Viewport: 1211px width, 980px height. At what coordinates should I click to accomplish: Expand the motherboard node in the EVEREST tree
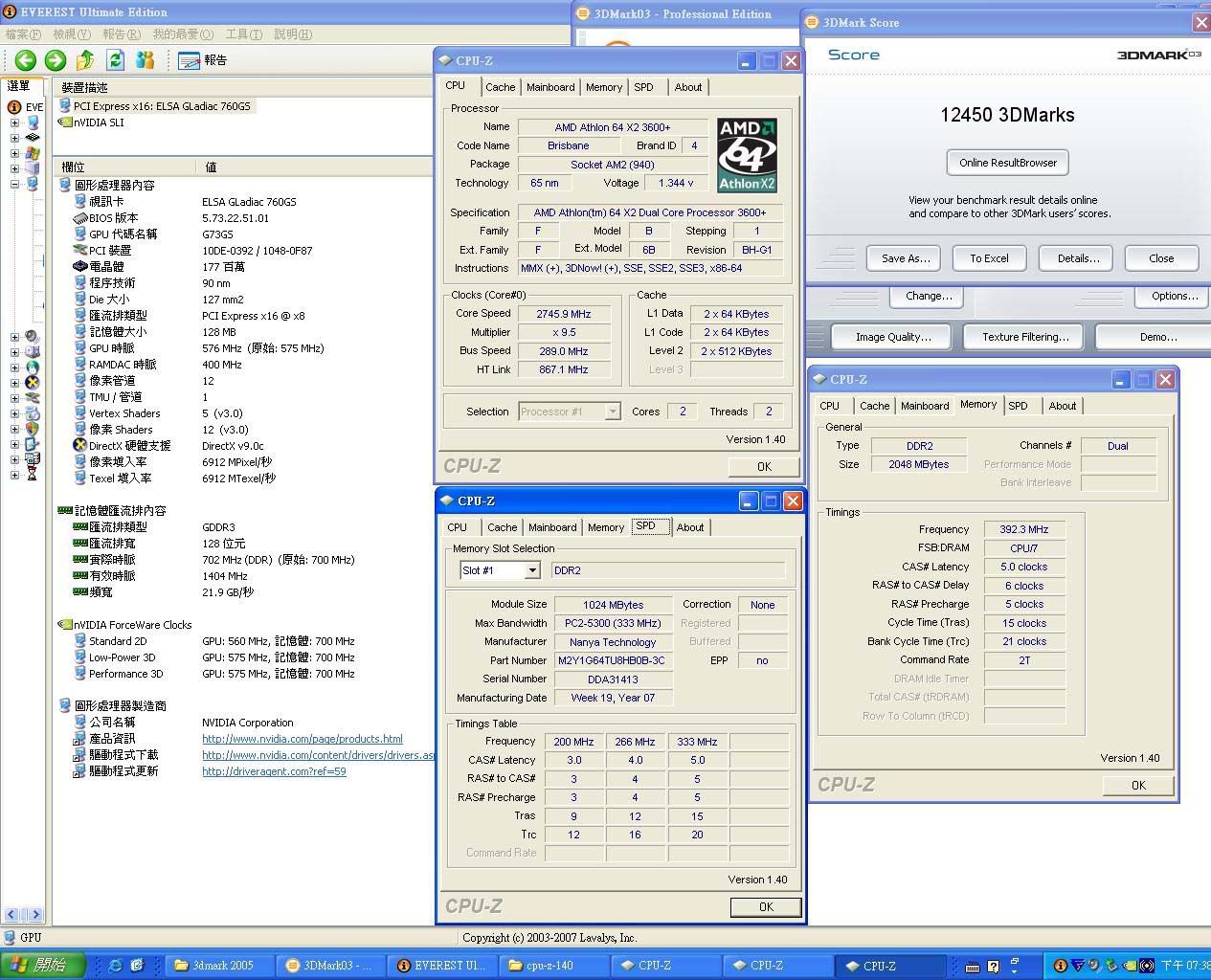(x=14, y=138)
